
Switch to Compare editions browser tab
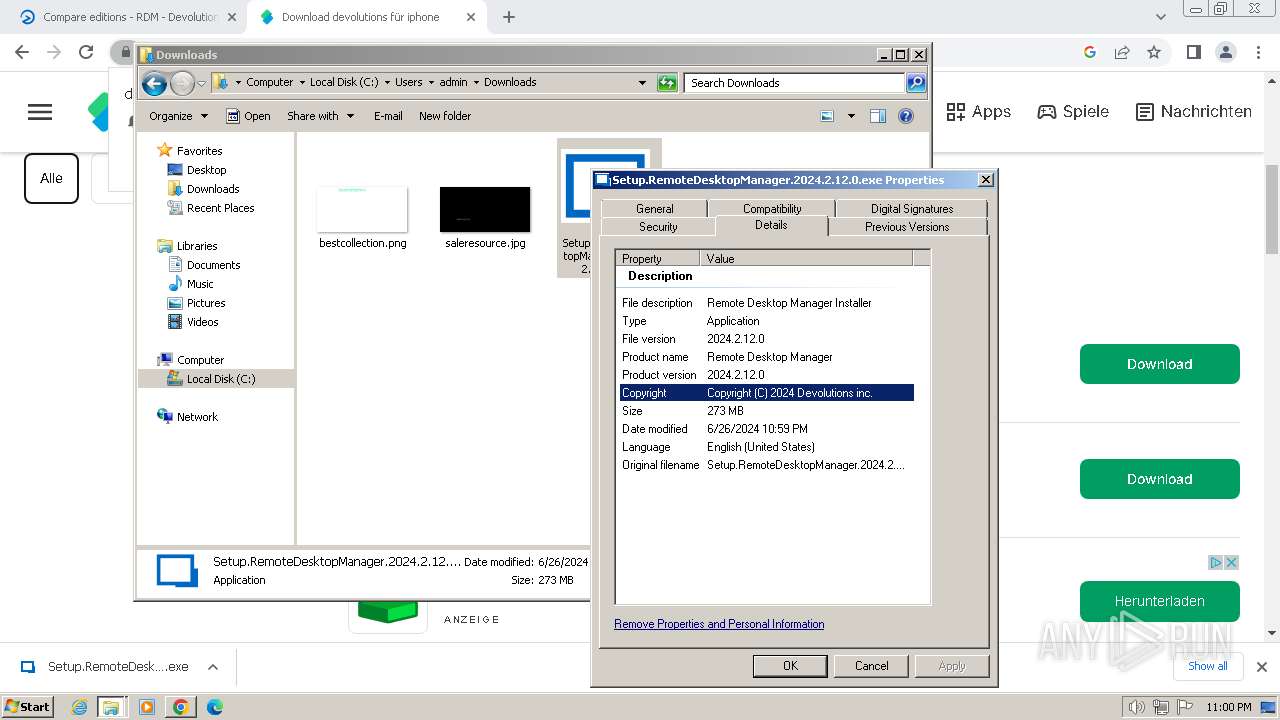128,17
